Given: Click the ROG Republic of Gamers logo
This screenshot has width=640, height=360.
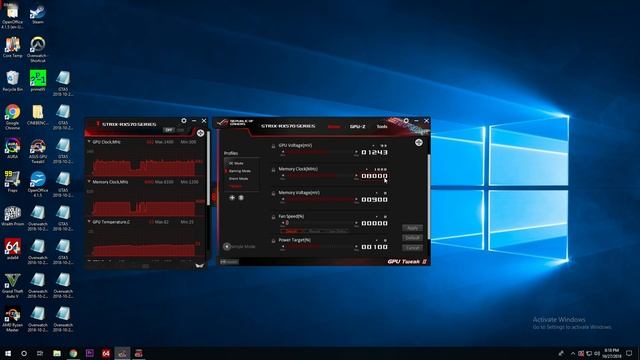Looking at the screenshot, I should pyautogui.click(x=235, y=123).
